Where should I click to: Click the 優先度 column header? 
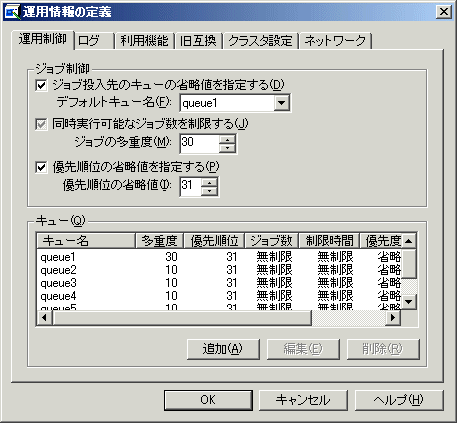click(x=380, y=241)
